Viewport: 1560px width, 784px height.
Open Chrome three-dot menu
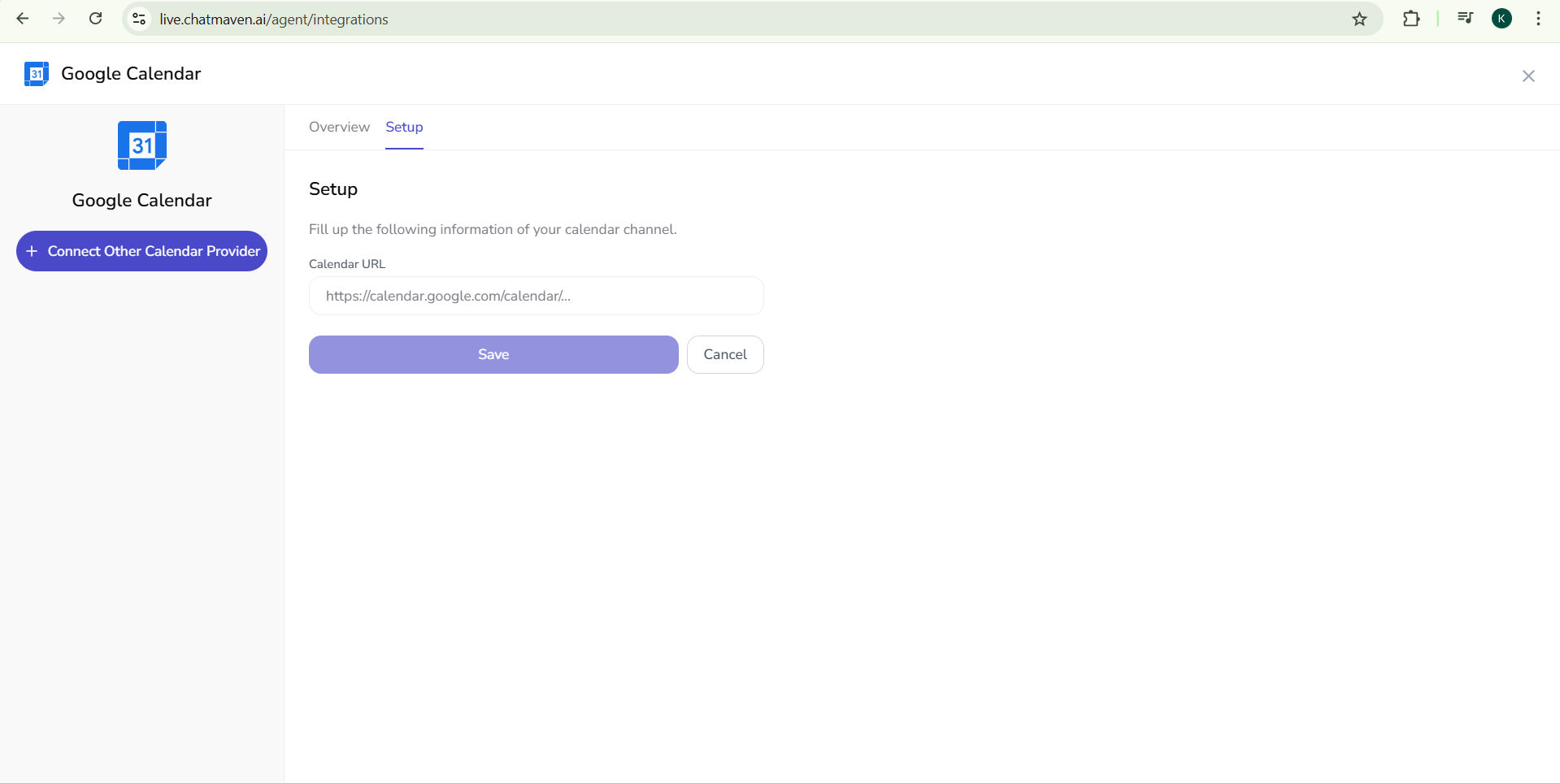[x=1538, y=19]
